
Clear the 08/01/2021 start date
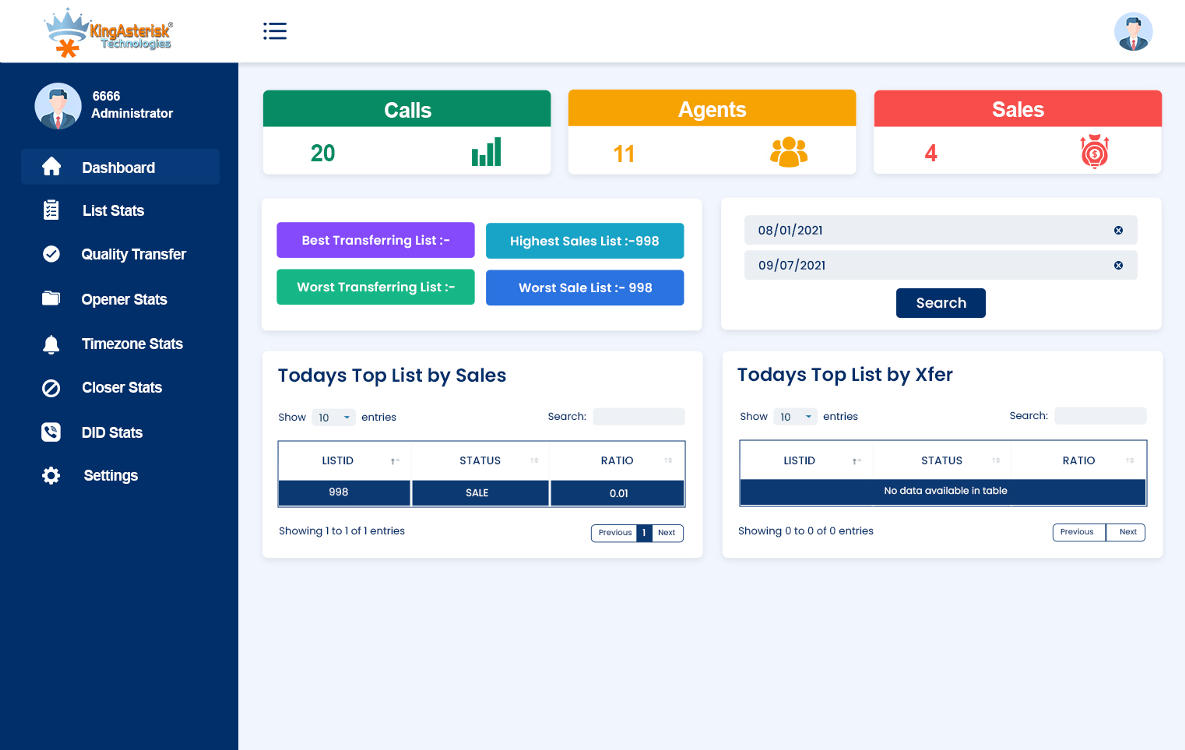(1118, 230)
